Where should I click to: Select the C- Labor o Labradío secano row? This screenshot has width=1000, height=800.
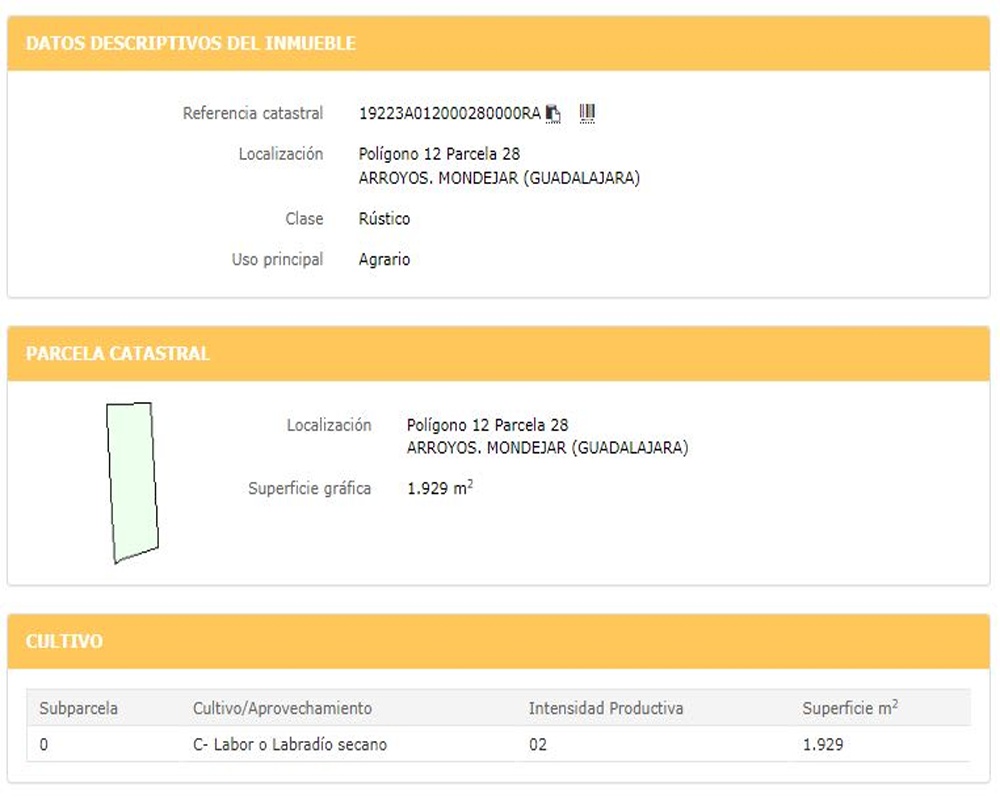click(499, 744)
